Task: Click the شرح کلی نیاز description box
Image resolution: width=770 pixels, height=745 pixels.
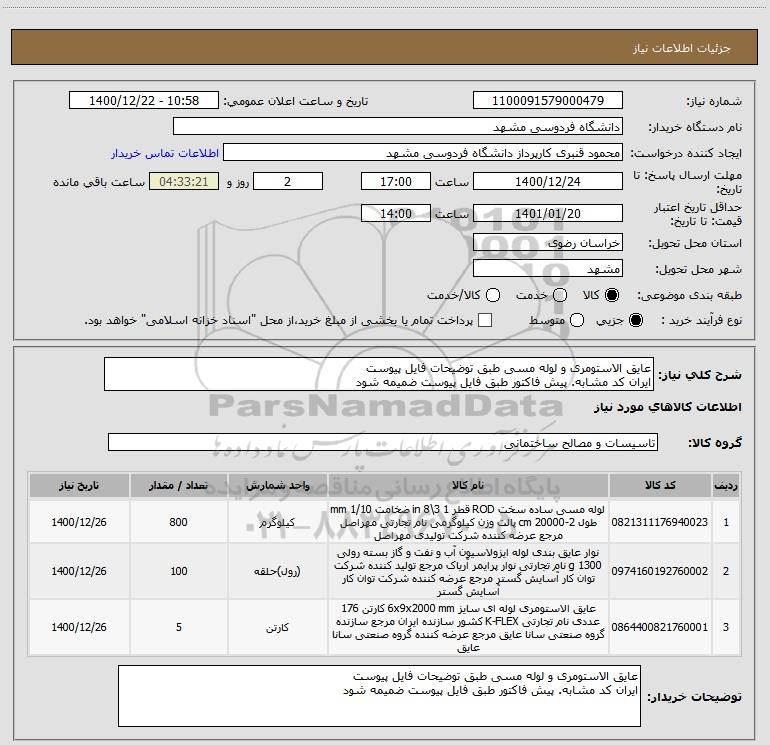Action: tap(379, 374)
